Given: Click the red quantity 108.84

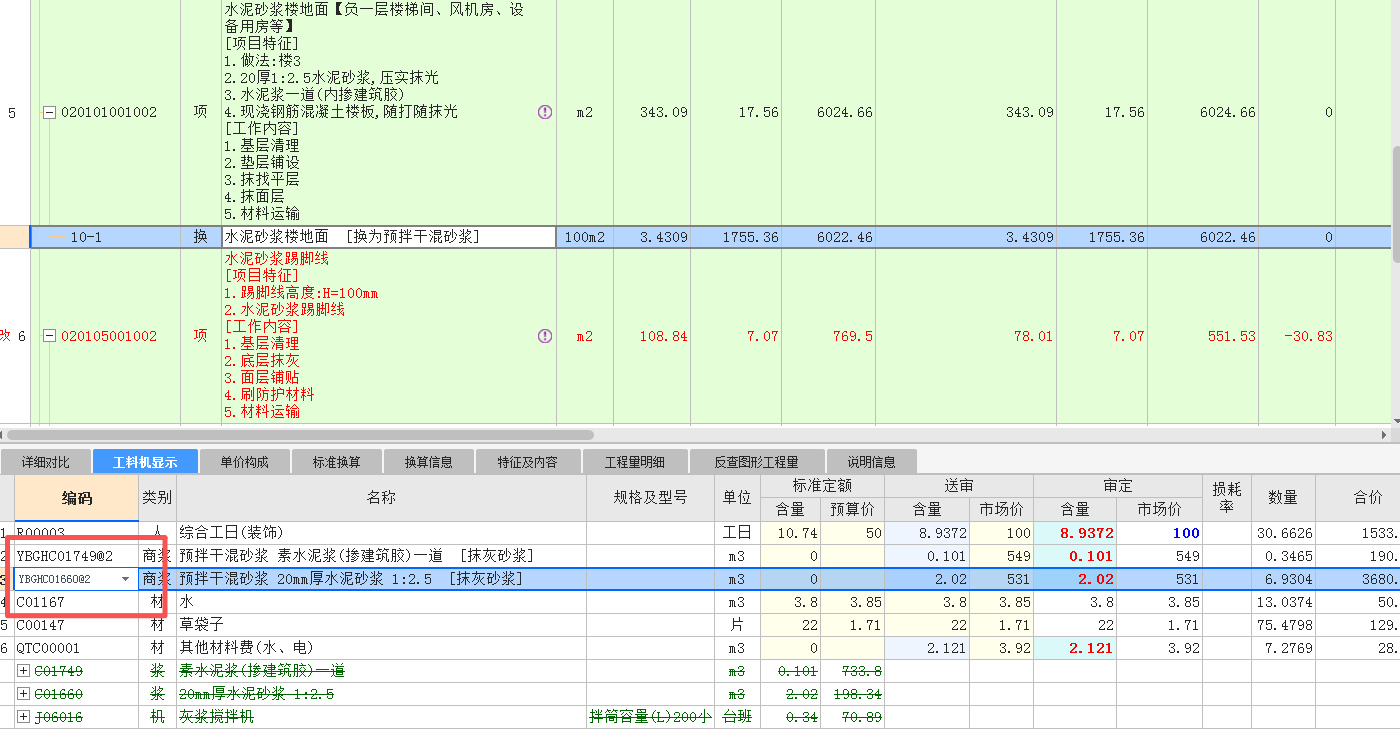Looking at the screenshot, I should pos(664,336).
